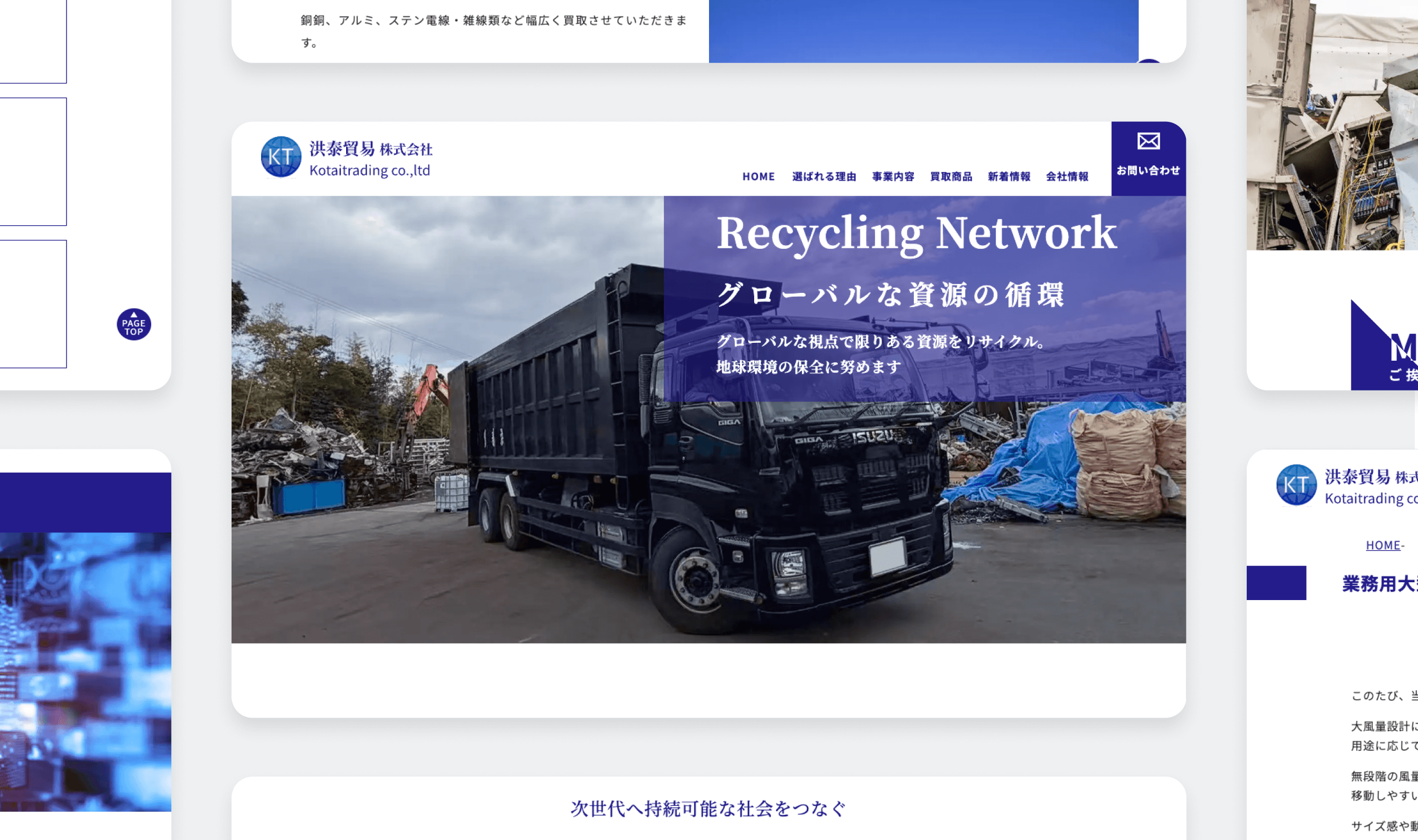The height and width of the screenshot is (840, 1418).
Task: Open the 新着情報 navigation item
Action: [1009, 176]
